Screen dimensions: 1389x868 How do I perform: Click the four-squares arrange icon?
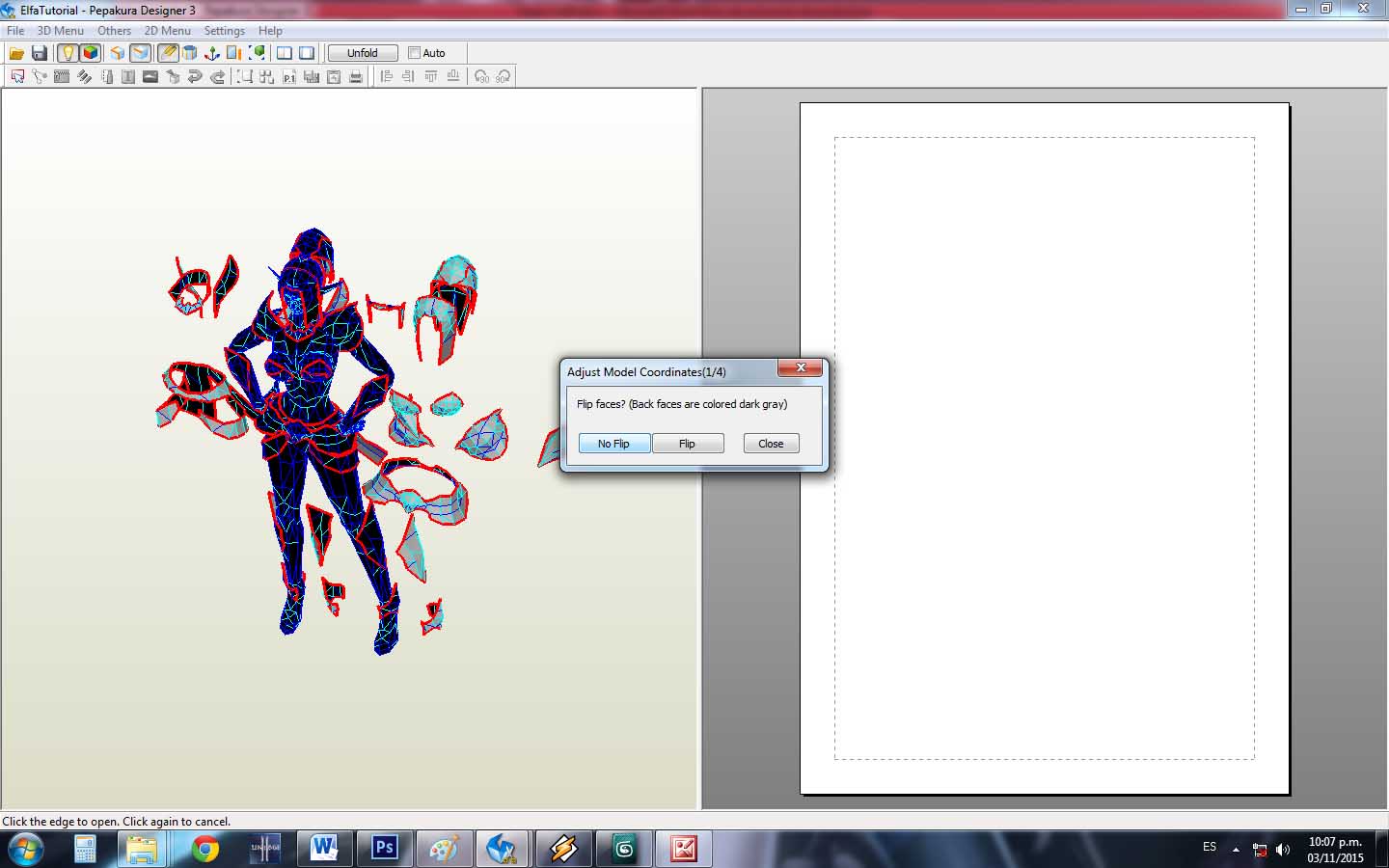(267, 76)
